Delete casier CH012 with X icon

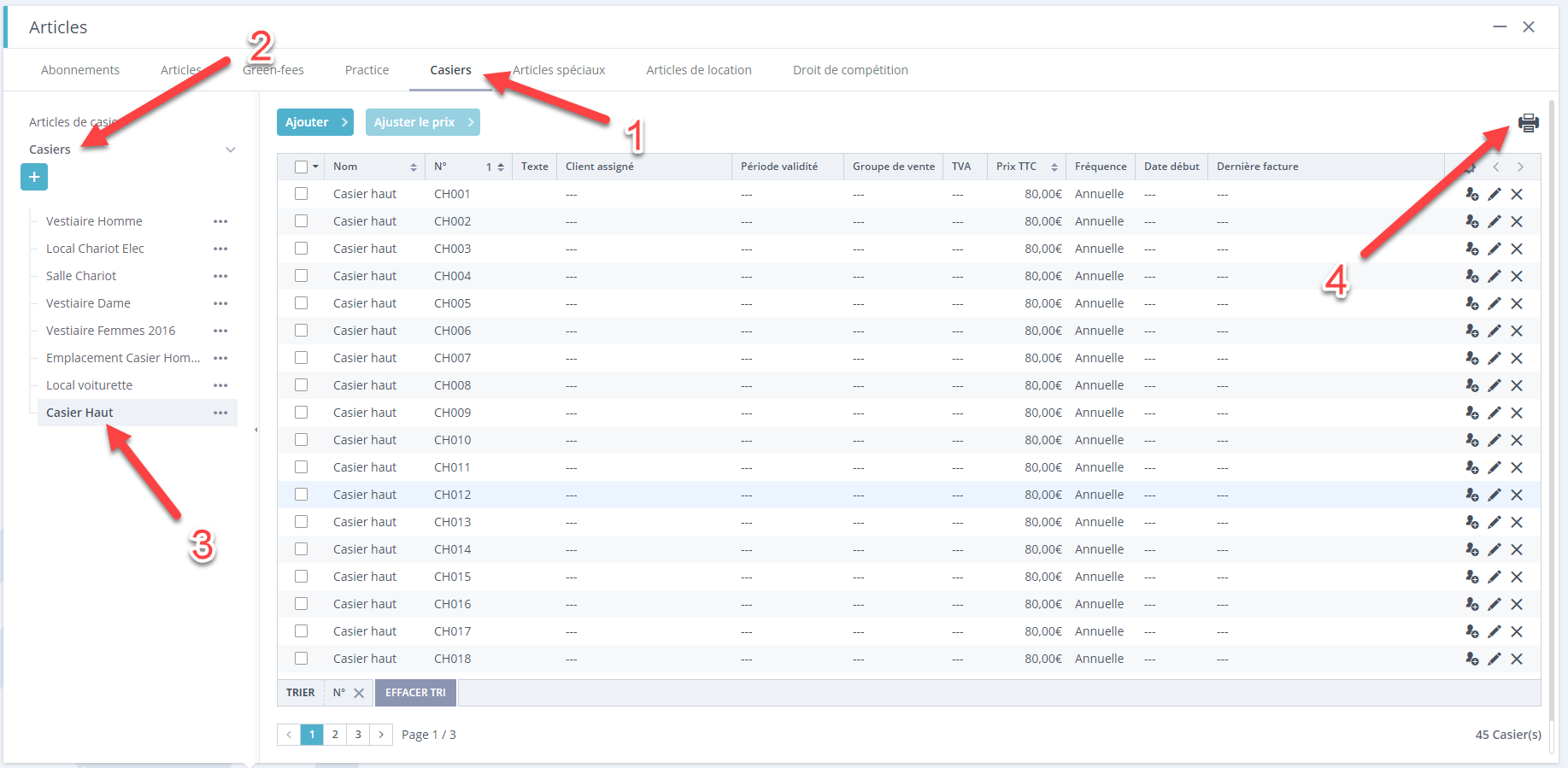click(x=1517, y=495)
